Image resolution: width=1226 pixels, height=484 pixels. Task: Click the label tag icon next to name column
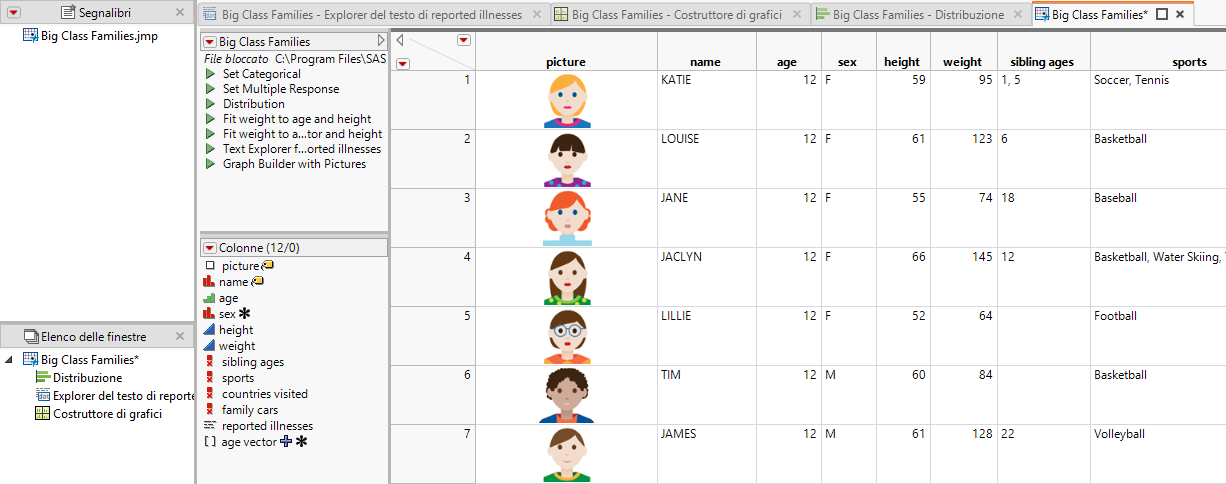(258, 282)
